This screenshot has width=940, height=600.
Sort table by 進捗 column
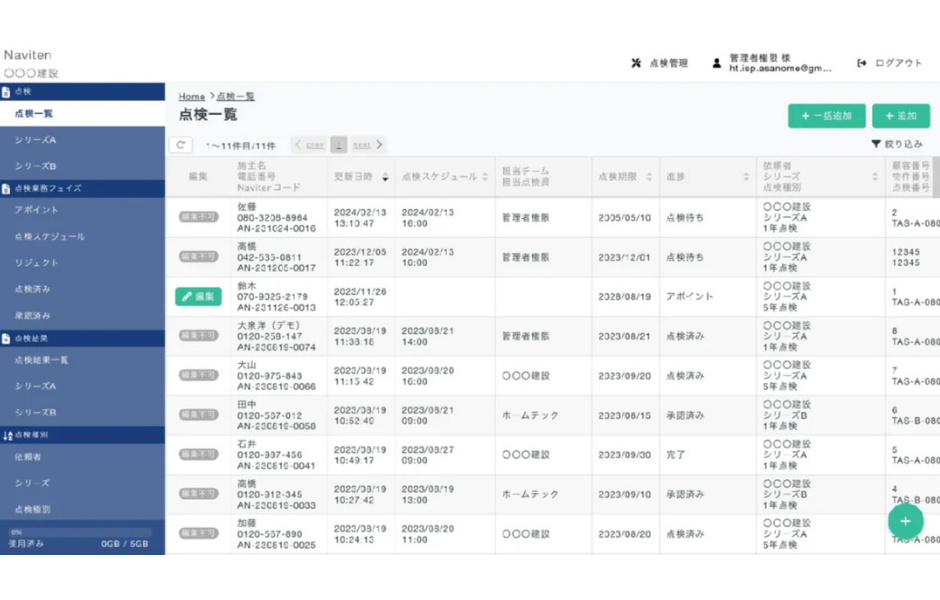[x=746, y=177]
